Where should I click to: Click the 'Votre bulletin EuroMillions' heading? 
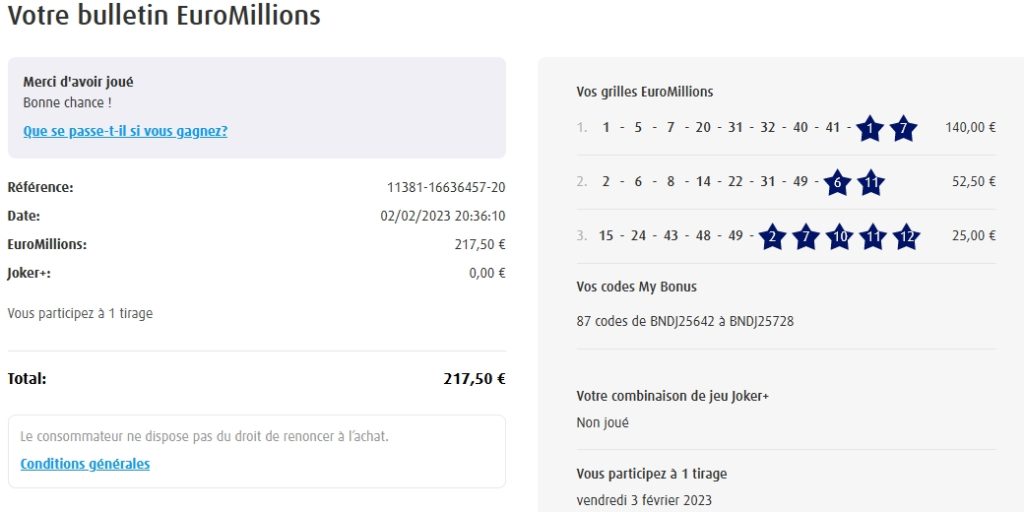pos(164,16)
